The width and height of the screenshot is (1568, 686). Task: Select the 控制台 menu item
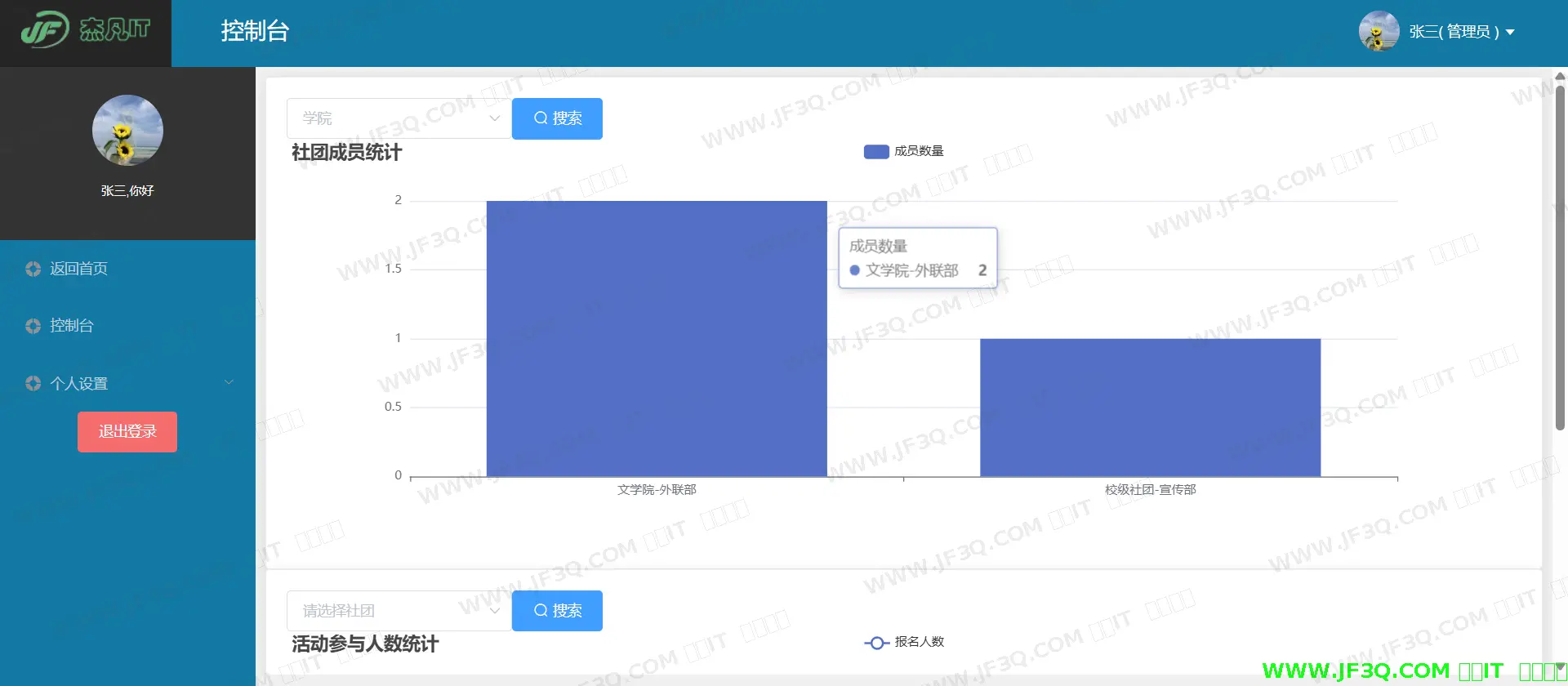click(72, 326)
